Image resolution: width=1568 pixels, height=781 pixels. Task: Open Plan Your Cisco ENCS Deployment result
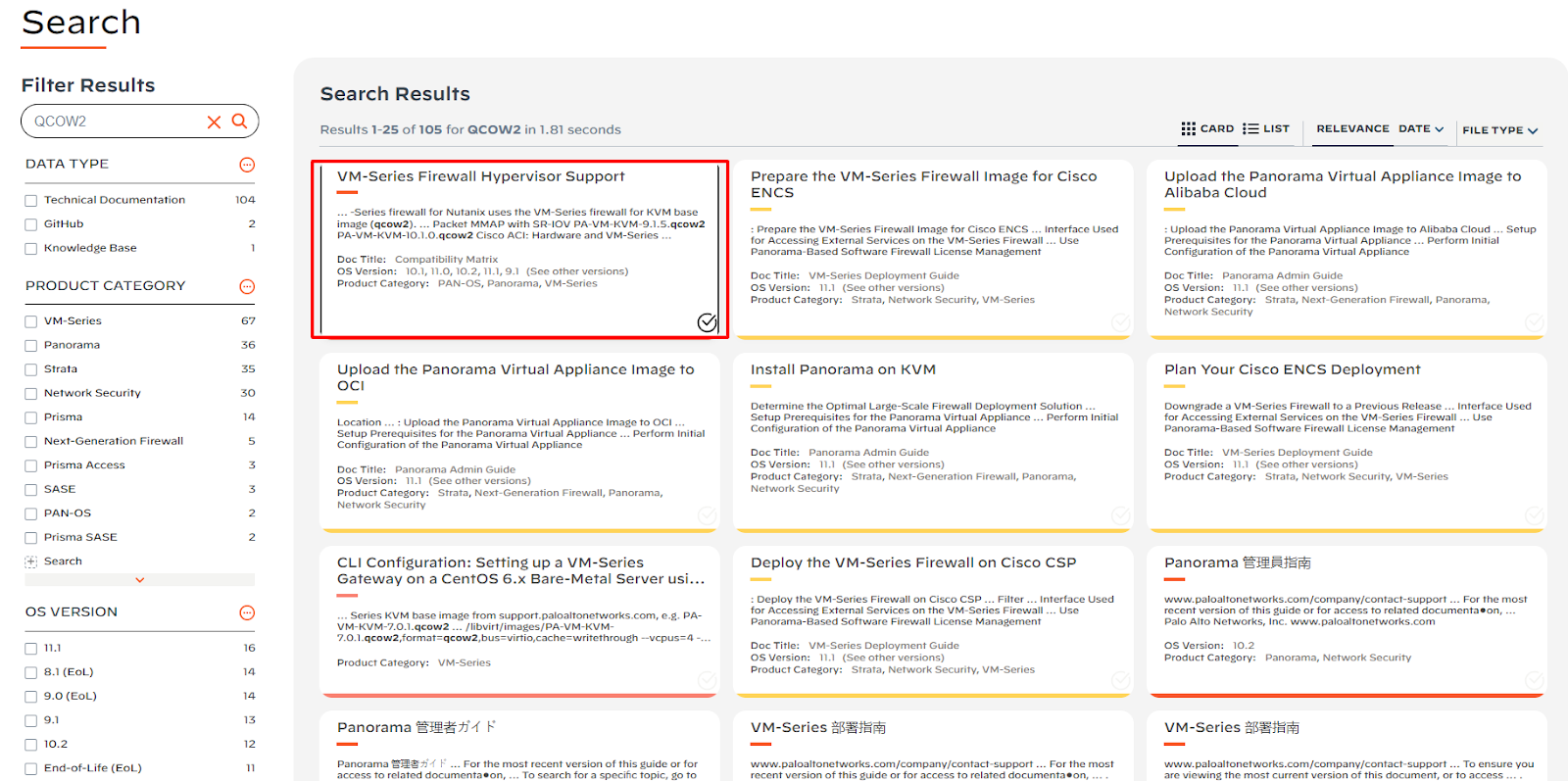1292,369
